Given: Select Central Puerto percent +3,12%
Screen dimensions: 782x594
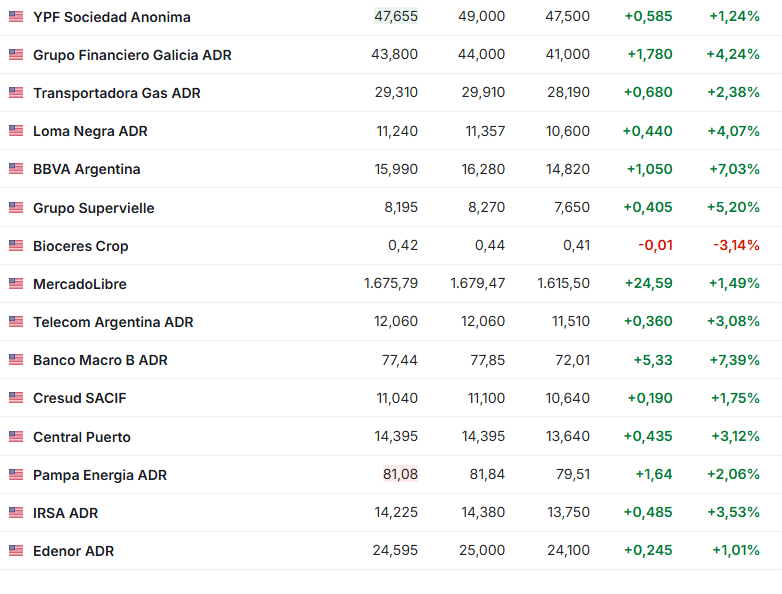Looking at the screenshot, I should click(735, 436).
